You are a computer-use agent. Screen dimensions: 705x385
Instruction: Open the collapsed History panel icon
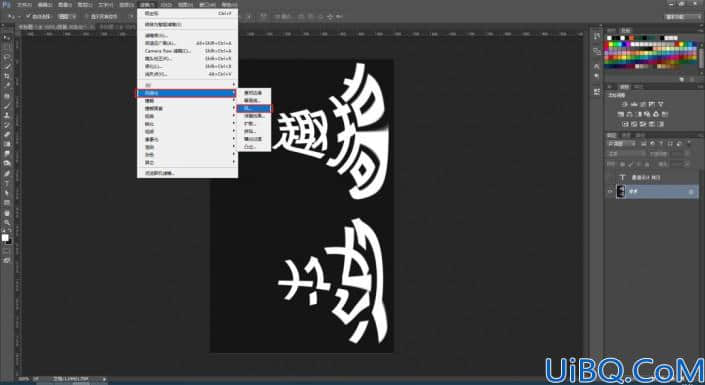[x=597, y=36]
